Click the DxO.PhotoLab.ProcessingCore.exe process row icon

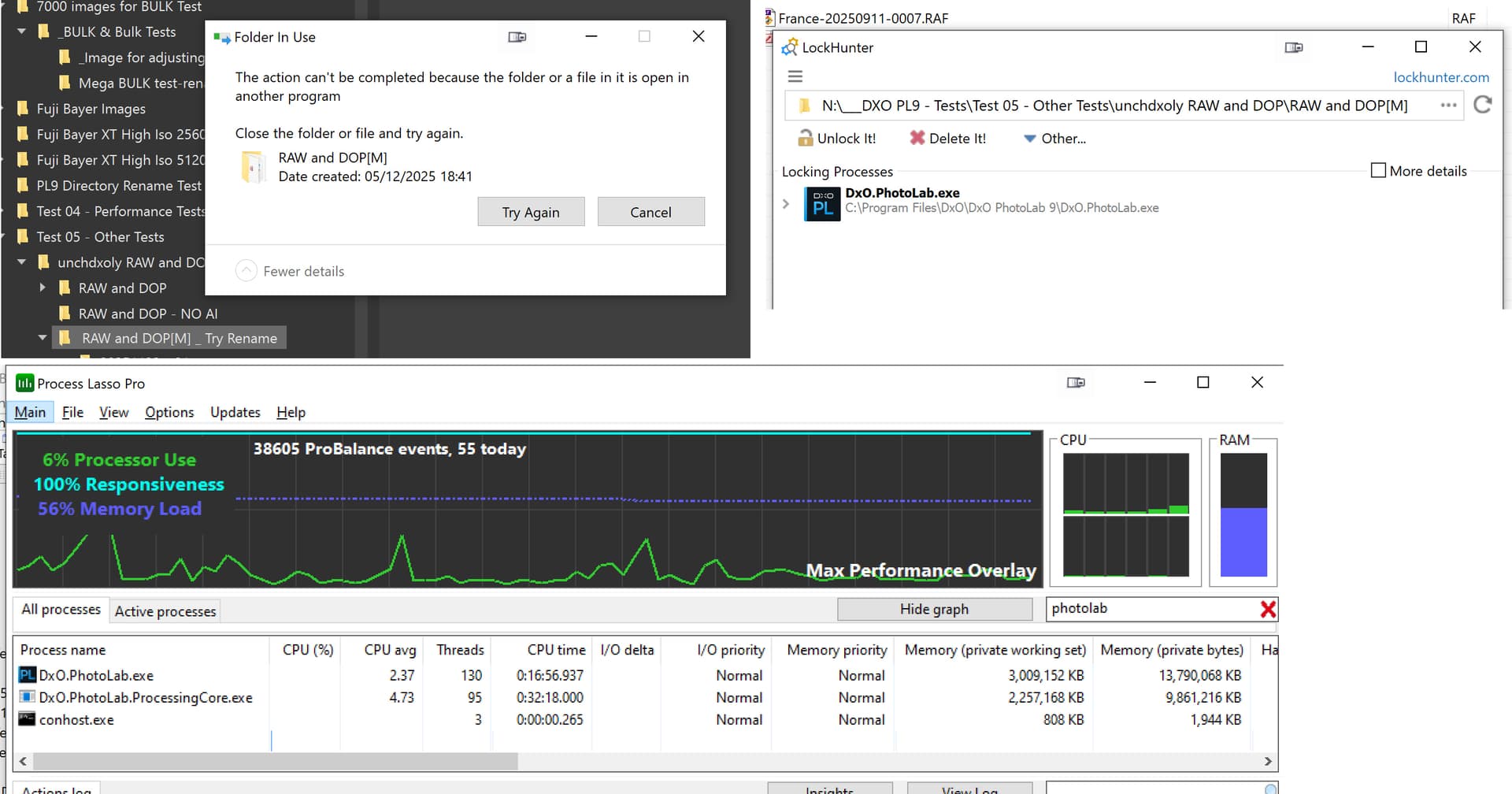pos(27,697)
